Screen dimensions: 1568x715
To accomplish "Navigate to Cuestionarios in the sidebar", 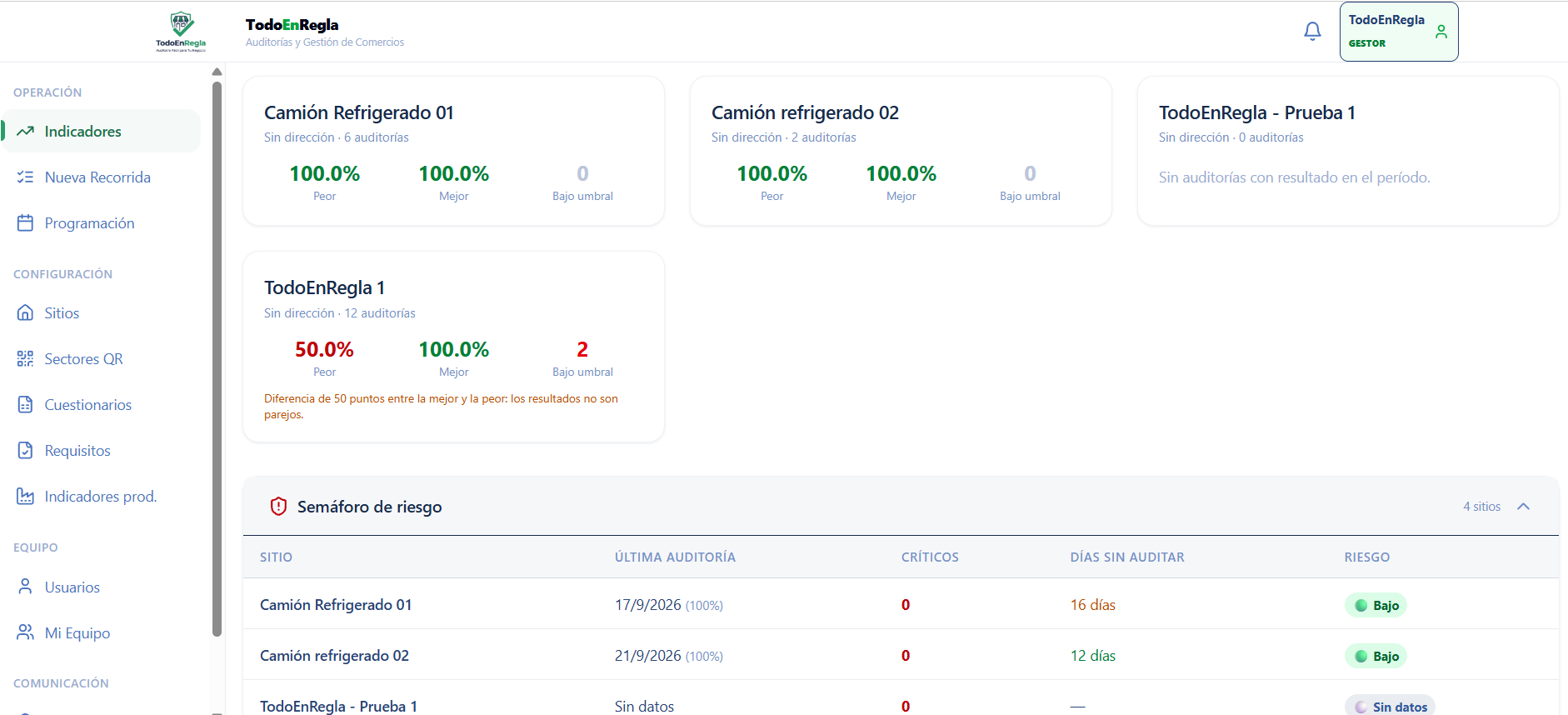I will pos(101,405).
